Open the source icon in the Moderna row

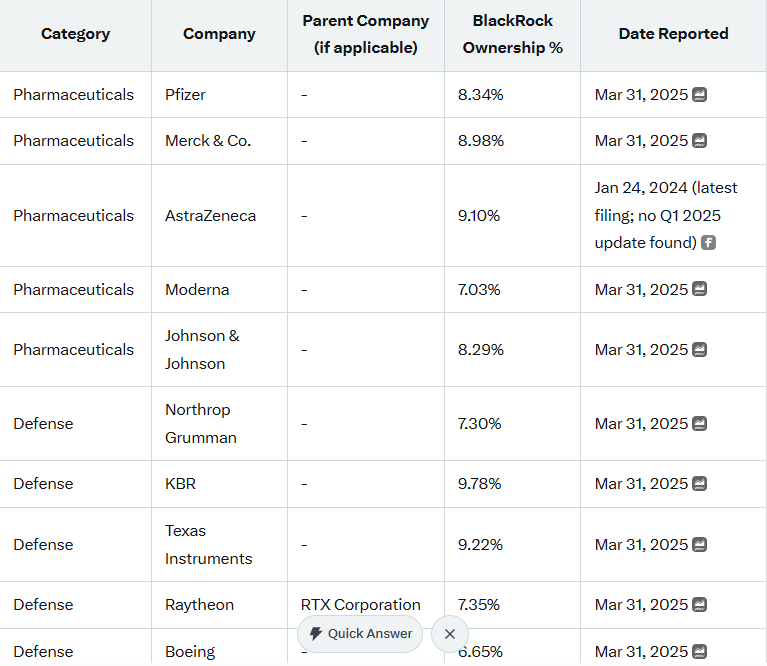(700, 290)
